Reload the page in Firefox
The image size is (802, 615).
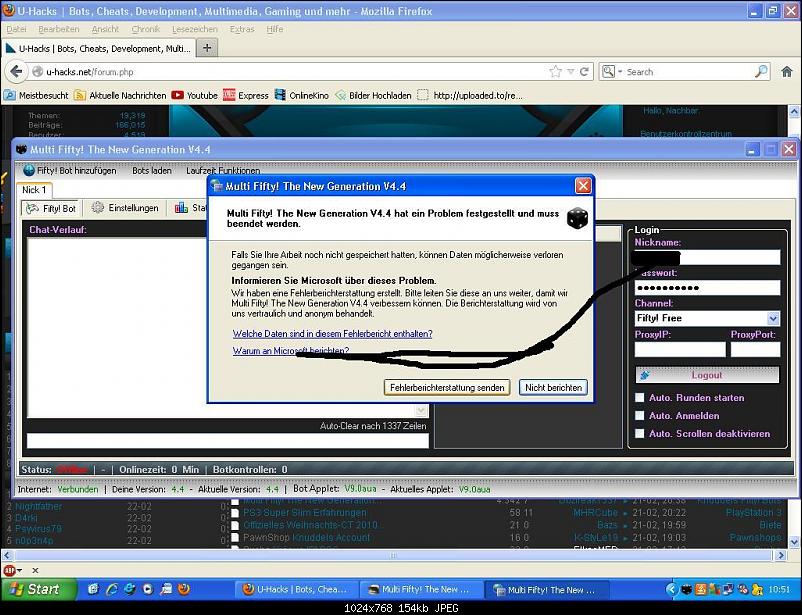coord(584,72)
